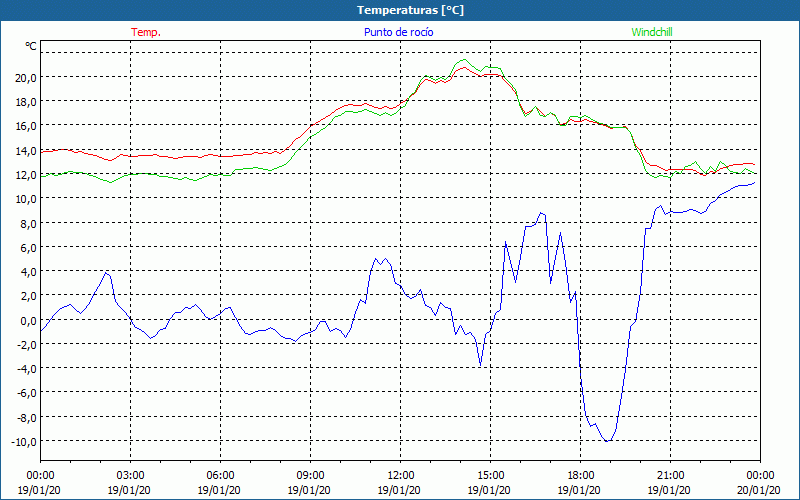Click the "6,0" y-axis value
The image size is (800, 500).
[29, 247]
